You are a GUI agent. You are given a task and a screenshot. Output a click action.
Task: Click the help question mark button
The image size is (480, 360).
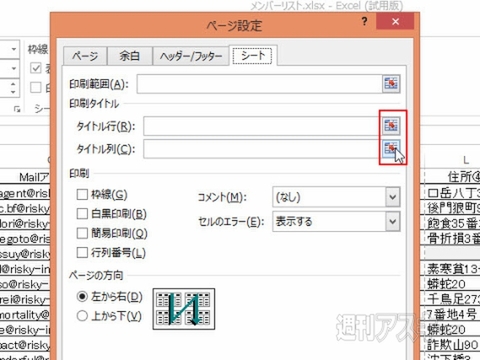coord(365,22)
